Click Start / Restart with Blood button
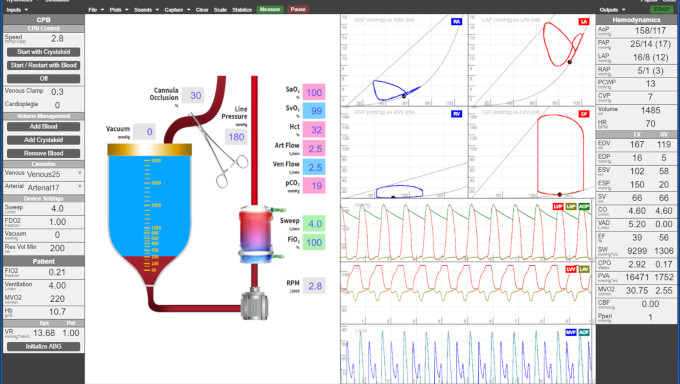This screenshot has height=384, width=680. coord(43,66)
